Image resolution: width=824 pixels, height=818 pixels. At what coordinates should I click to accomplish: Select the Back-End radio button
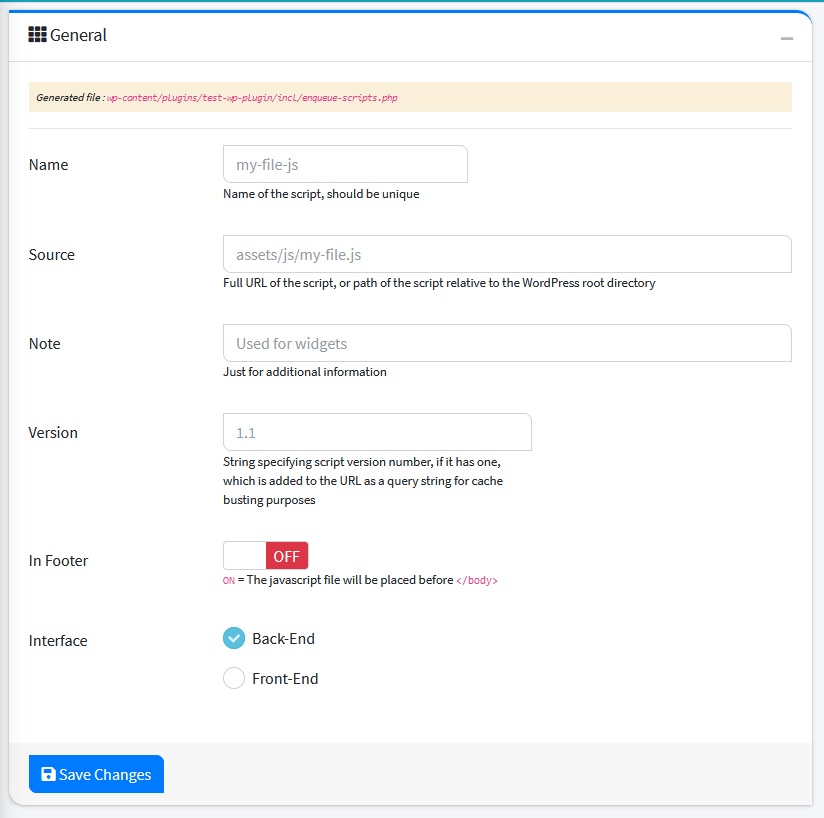(x=234, y=638)
